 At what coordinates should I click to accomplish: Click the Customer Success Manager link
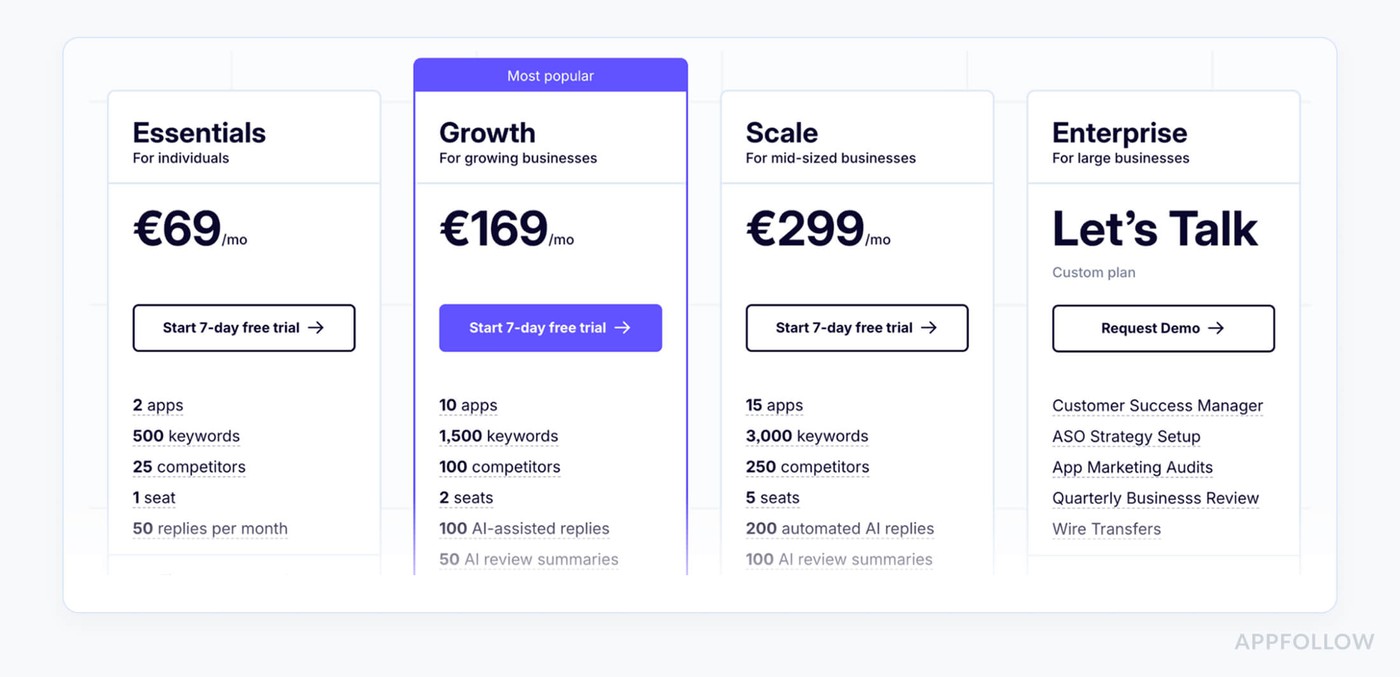click(1157, 405)
